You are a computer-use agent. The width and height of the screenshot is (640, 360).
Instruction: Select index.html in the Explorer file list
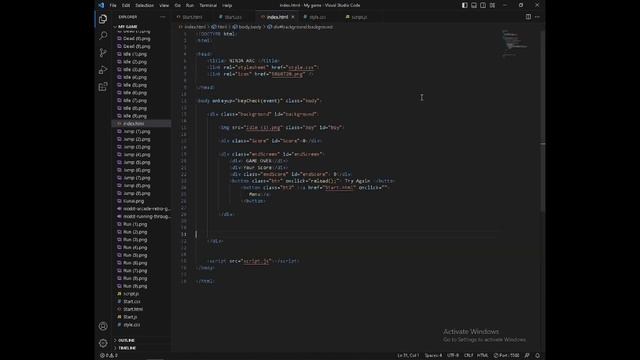click(x=141, y=124)
